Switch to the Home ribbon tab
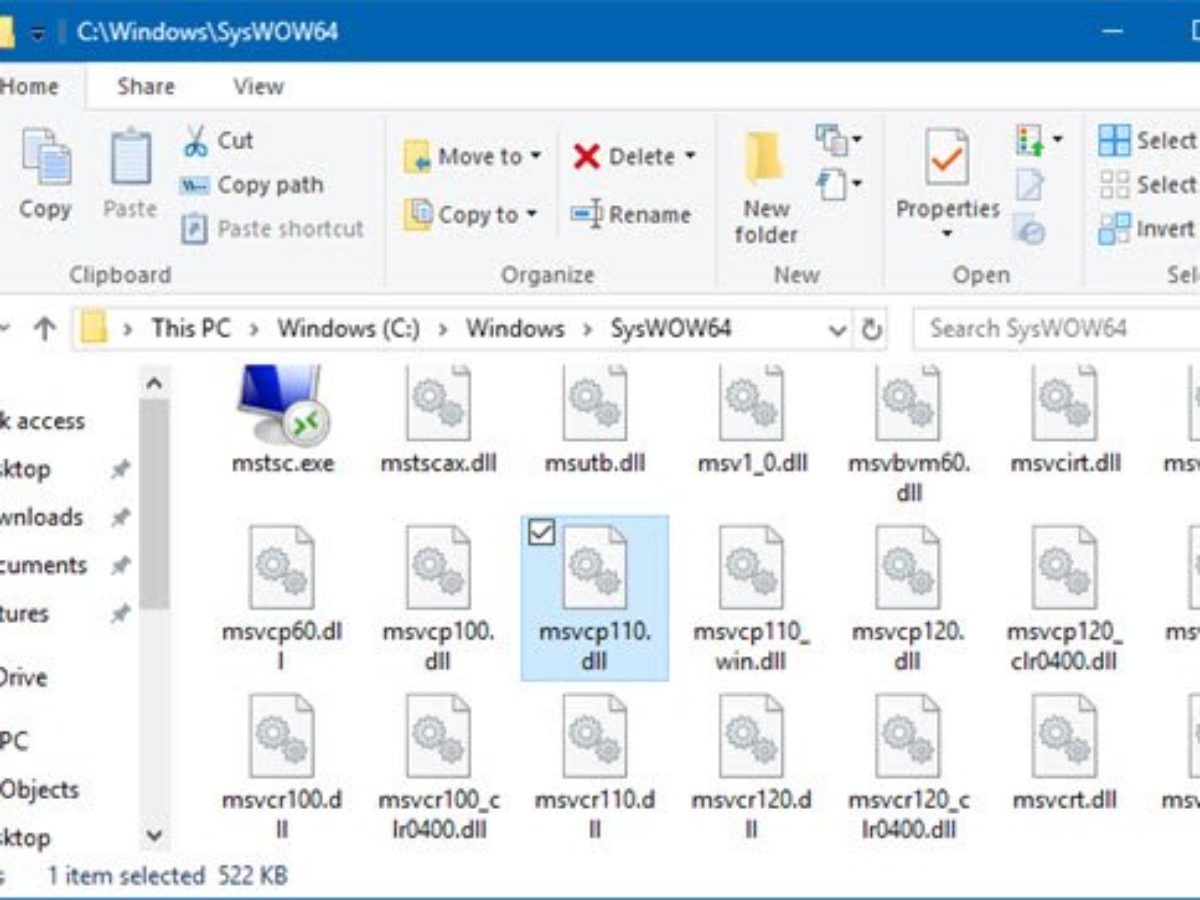 coord(29,86)
